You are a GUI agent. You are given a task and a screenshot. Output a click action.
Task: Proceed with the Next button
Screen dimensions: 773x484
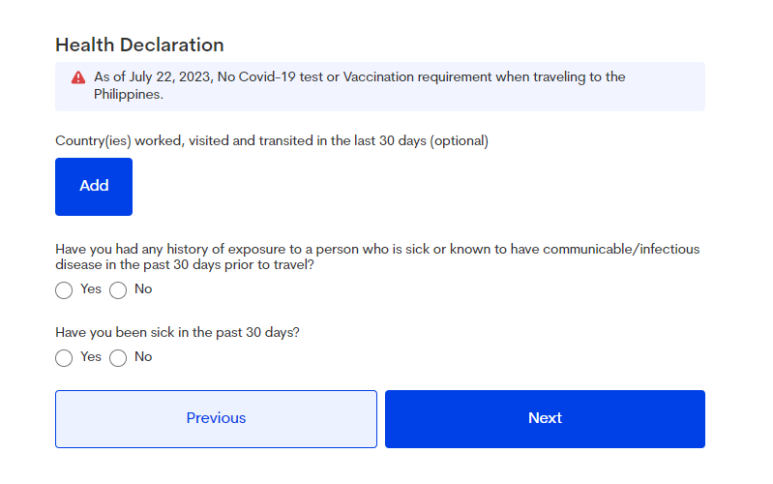[x=545, y=419]
